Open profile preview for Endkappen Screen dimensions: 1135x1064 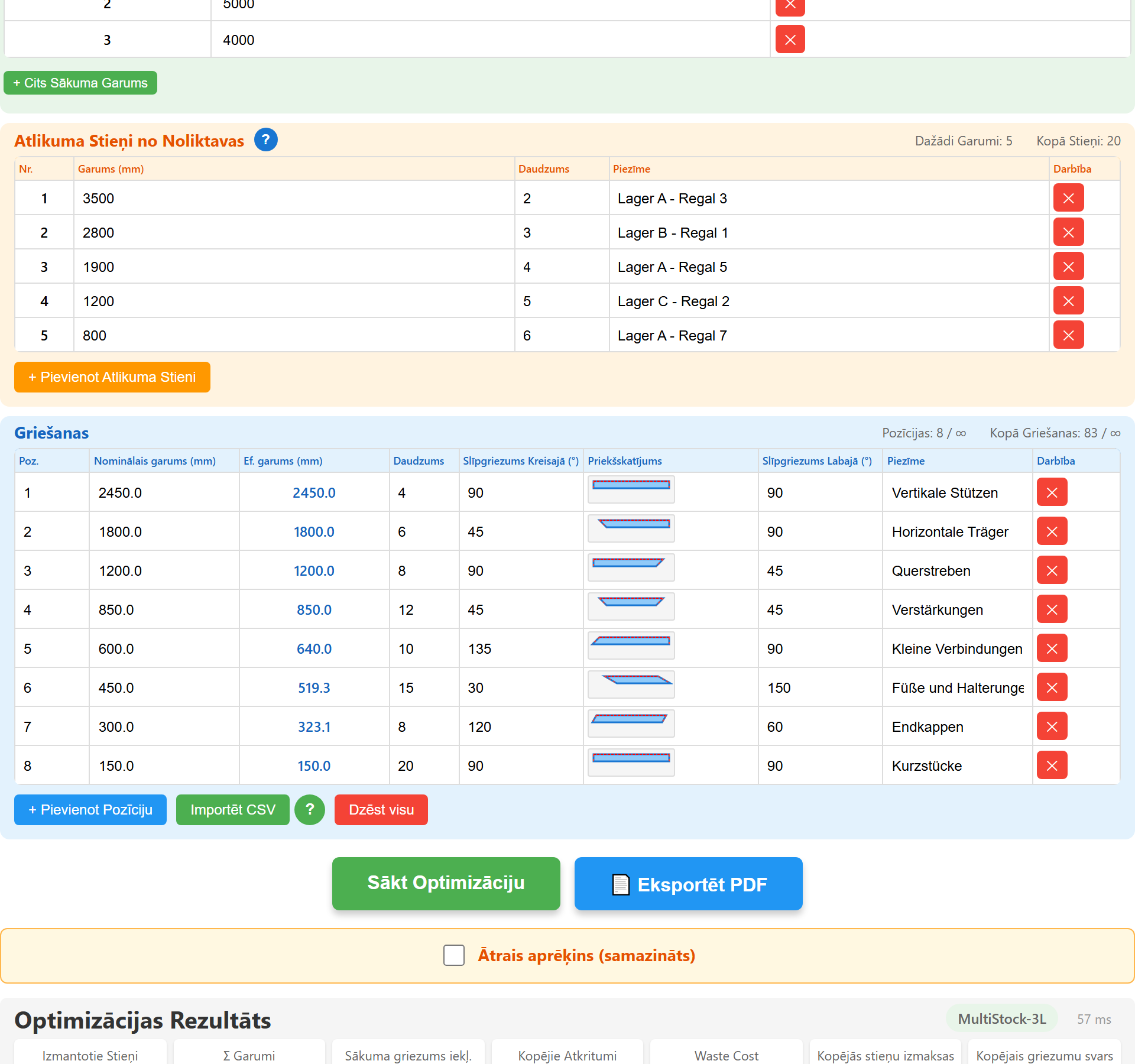(x=631, y=724)
